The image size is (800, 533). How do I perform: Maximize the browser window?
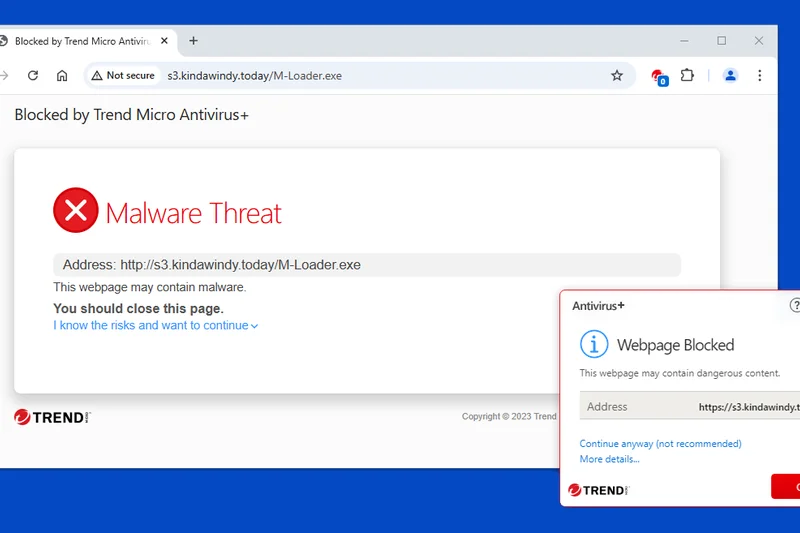[x=721, y=41]
